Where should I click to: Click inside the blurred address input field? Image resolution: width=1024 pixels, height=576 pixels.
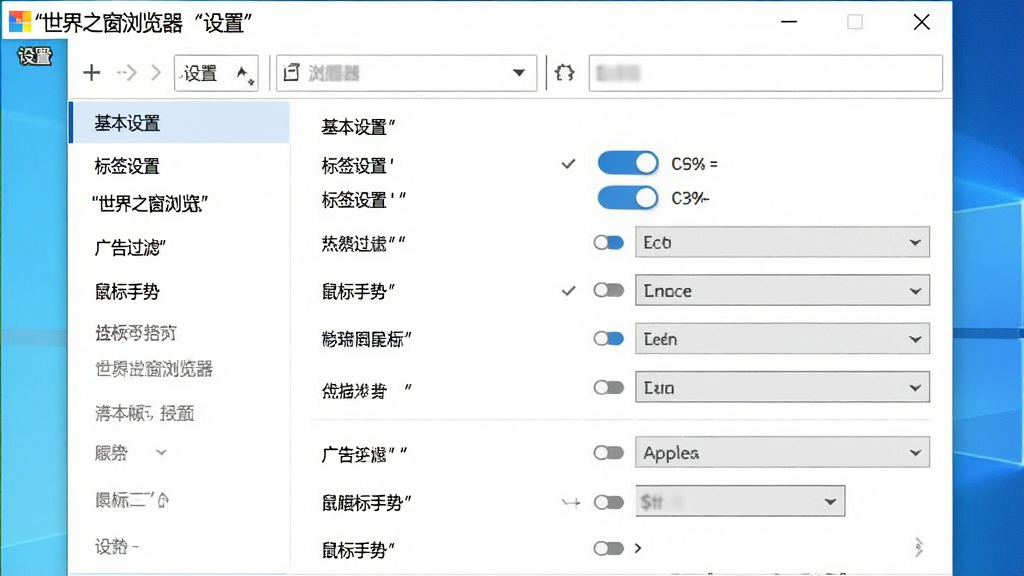pyautogui.click(x=765, y=72)
